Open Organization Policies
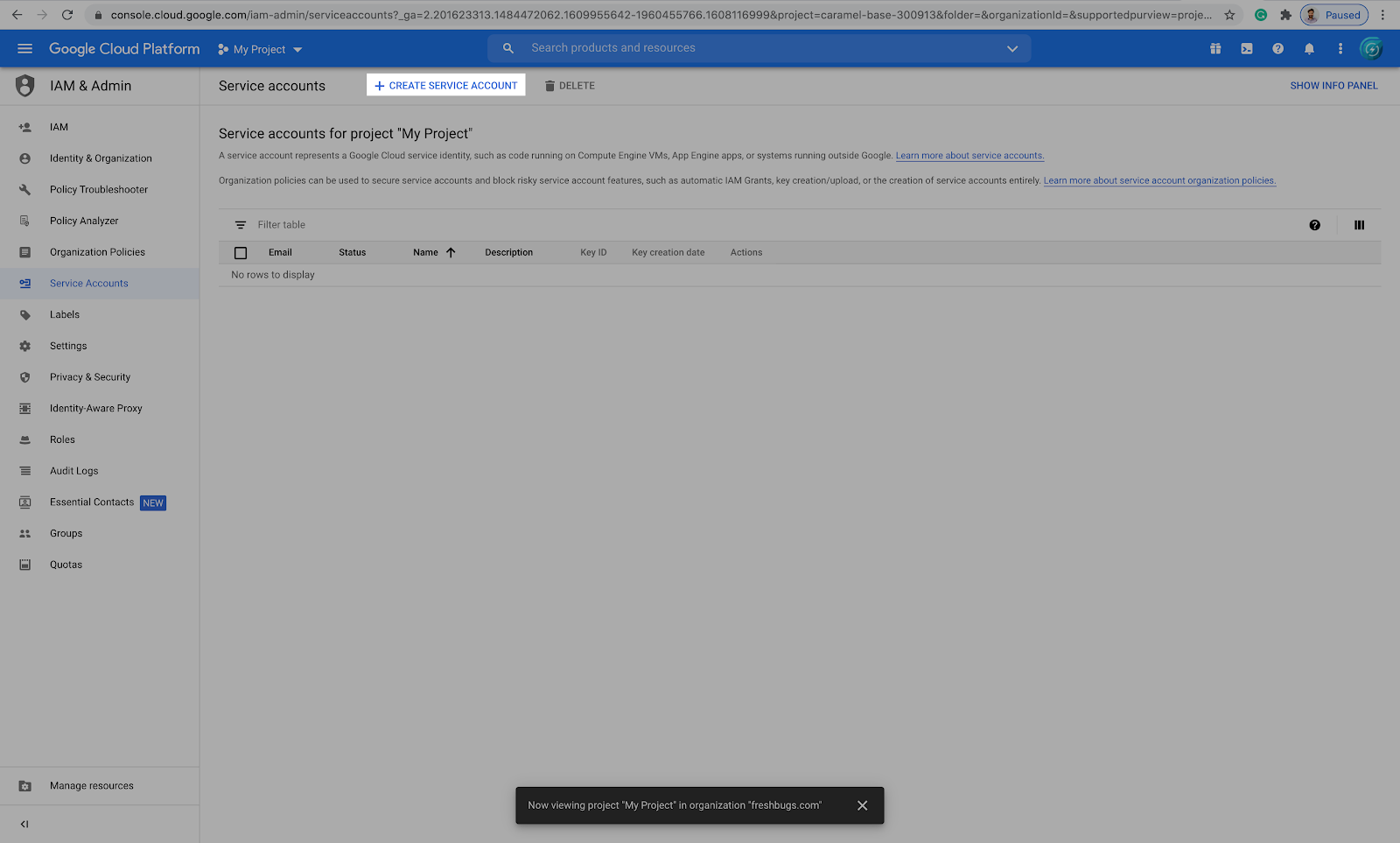This screenshot has width=1400, height=843. [97, 252]
